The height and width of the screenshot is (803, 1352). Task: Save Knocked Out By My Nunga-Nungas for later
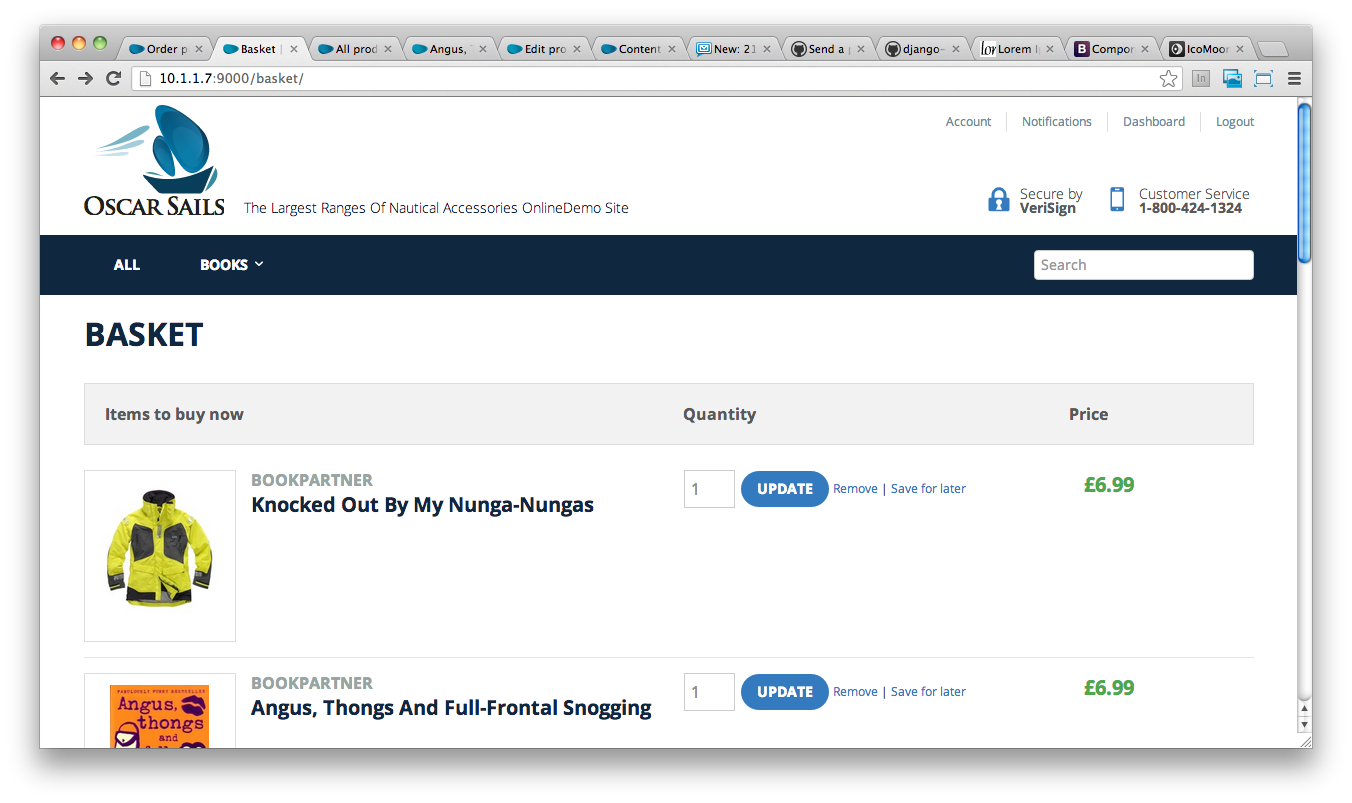928,489
